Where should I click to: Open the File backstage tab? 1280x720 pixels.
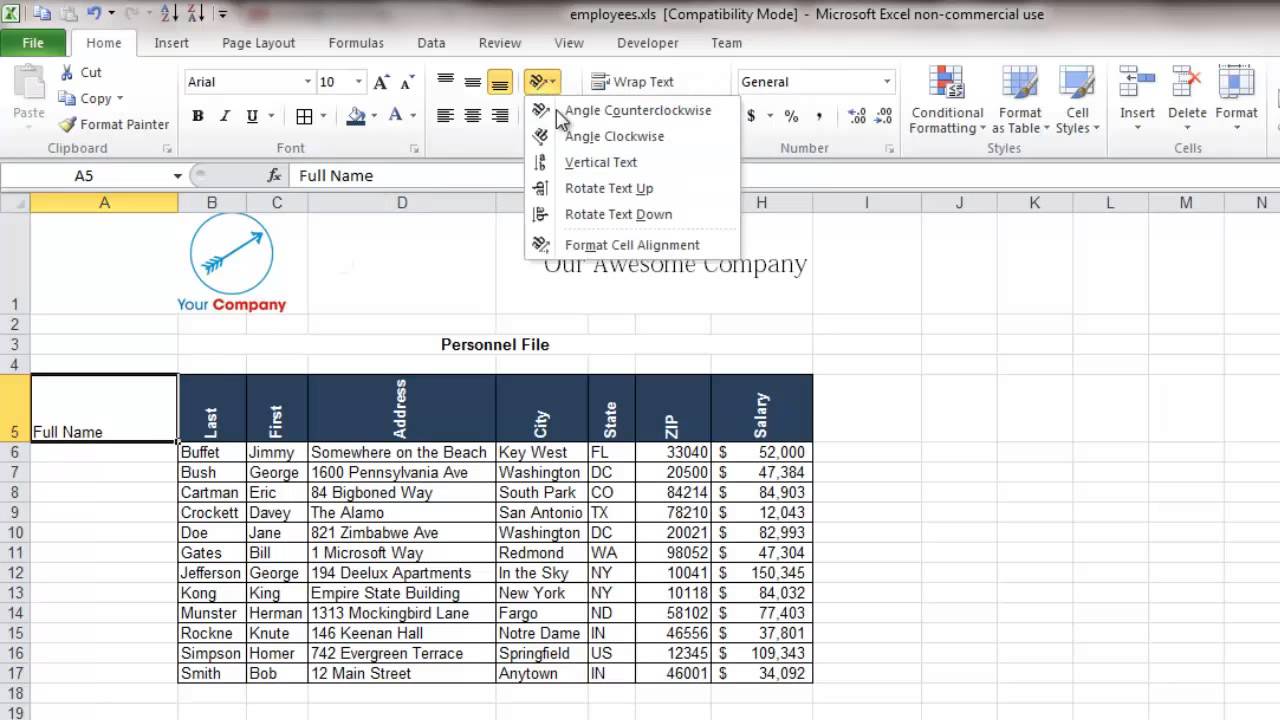click(33, 43)
